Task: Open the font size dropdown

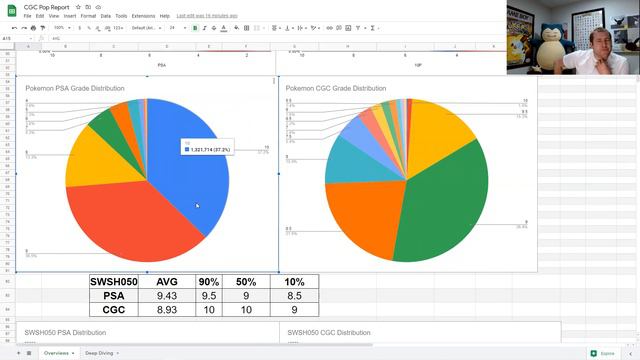Action: [178, 28]
